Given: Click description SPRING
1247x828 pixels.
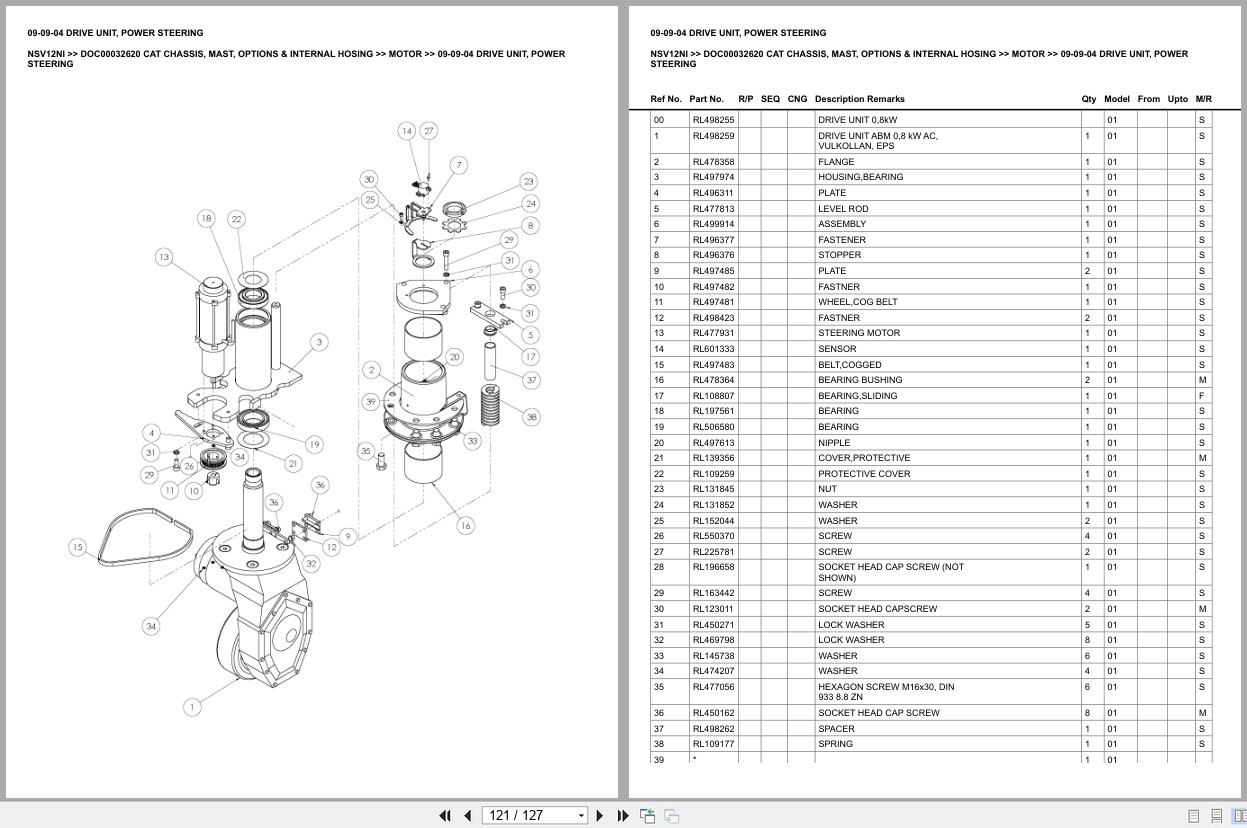Looking at the screenshot, I should click(x=836, y=744).
